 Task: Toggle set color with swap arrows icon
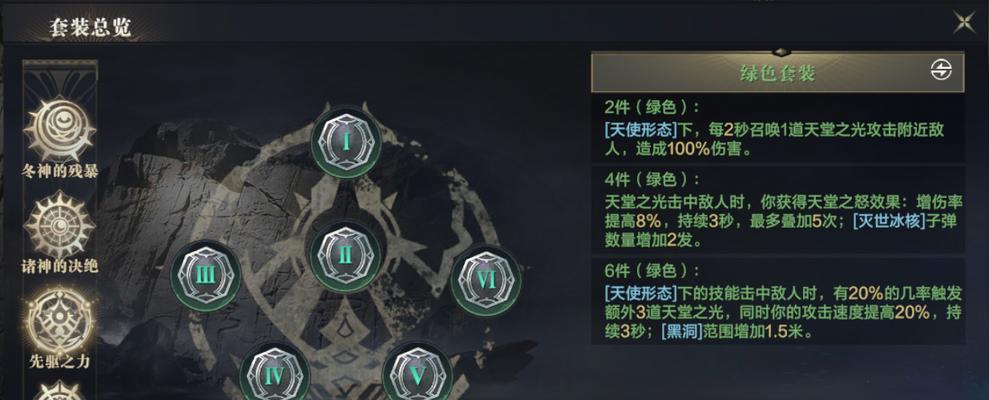(x=940, y=71)
